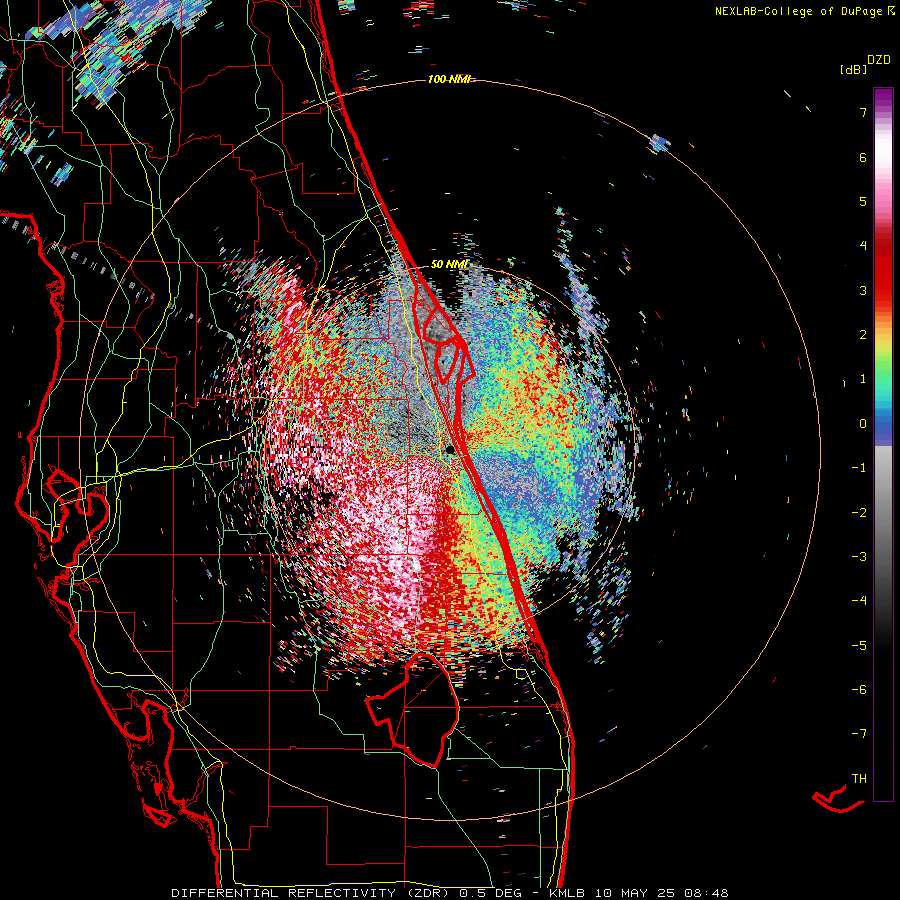Click the 100 NMI range ring label
This screenshot has width=900, height=900.
coord(449,79)
